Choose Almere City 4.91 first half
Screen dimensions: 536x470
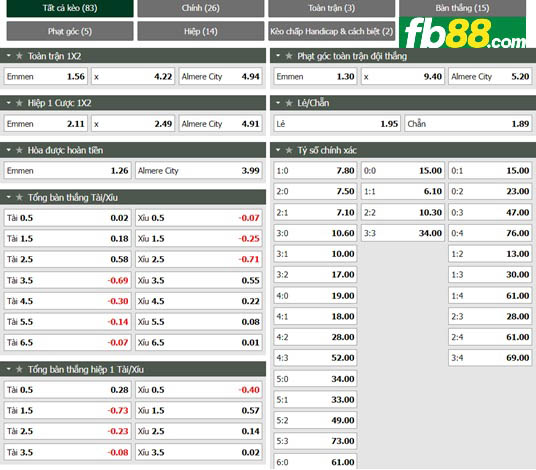[x=220, y=123]
